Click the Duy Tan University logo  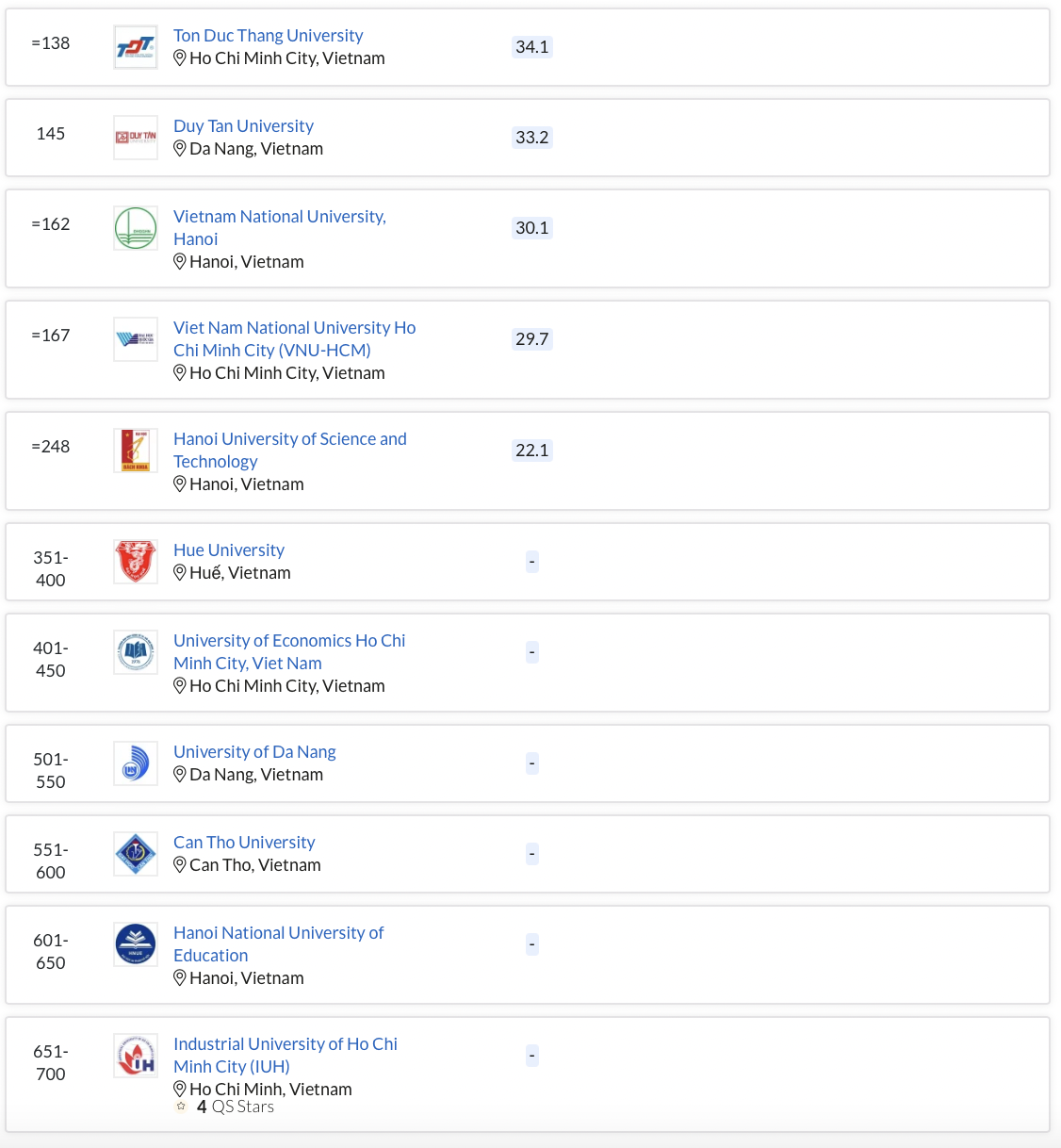click(x=136, y=138)
